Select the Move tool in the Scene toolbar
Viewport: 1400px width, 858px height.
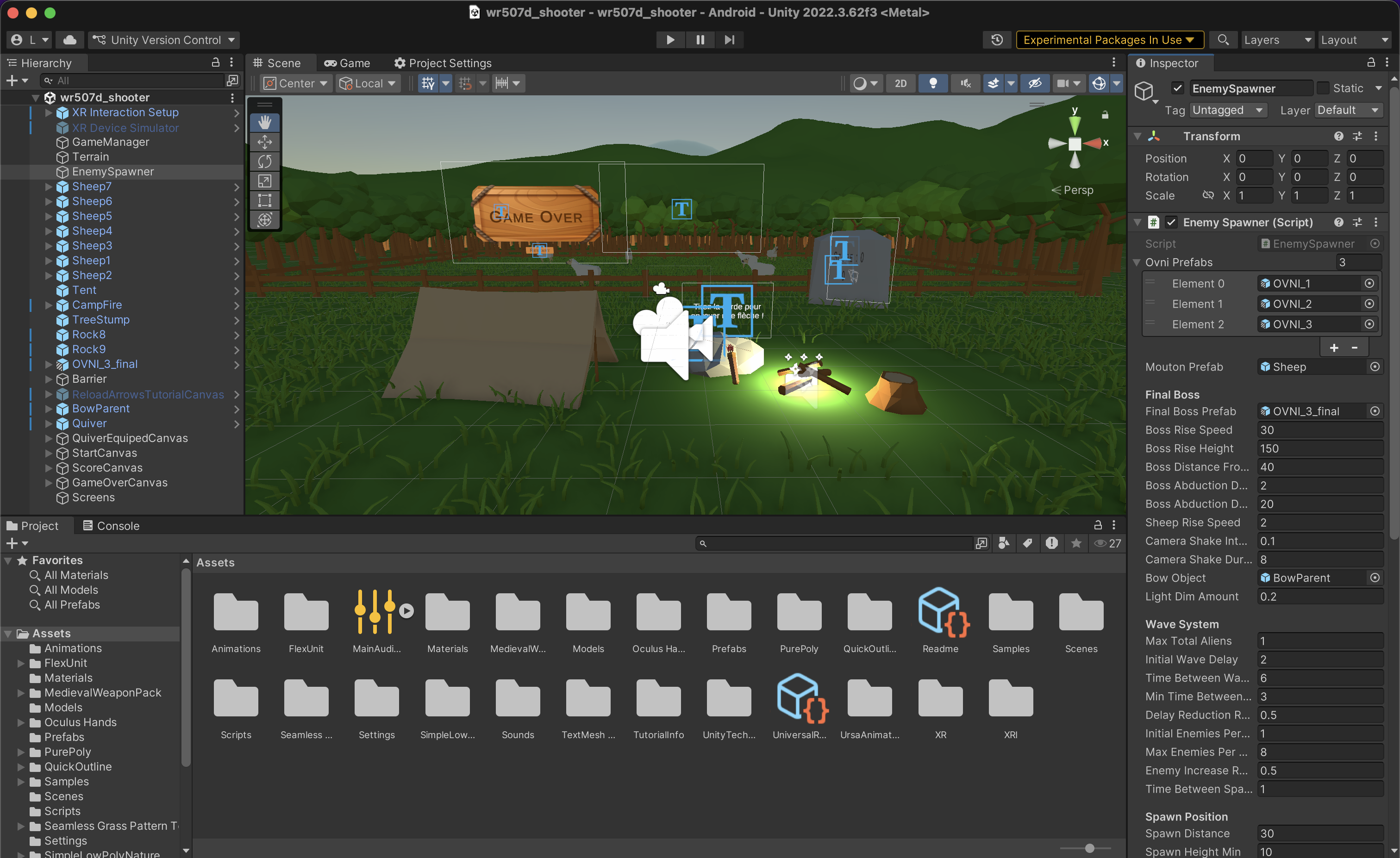pos(265,142)
